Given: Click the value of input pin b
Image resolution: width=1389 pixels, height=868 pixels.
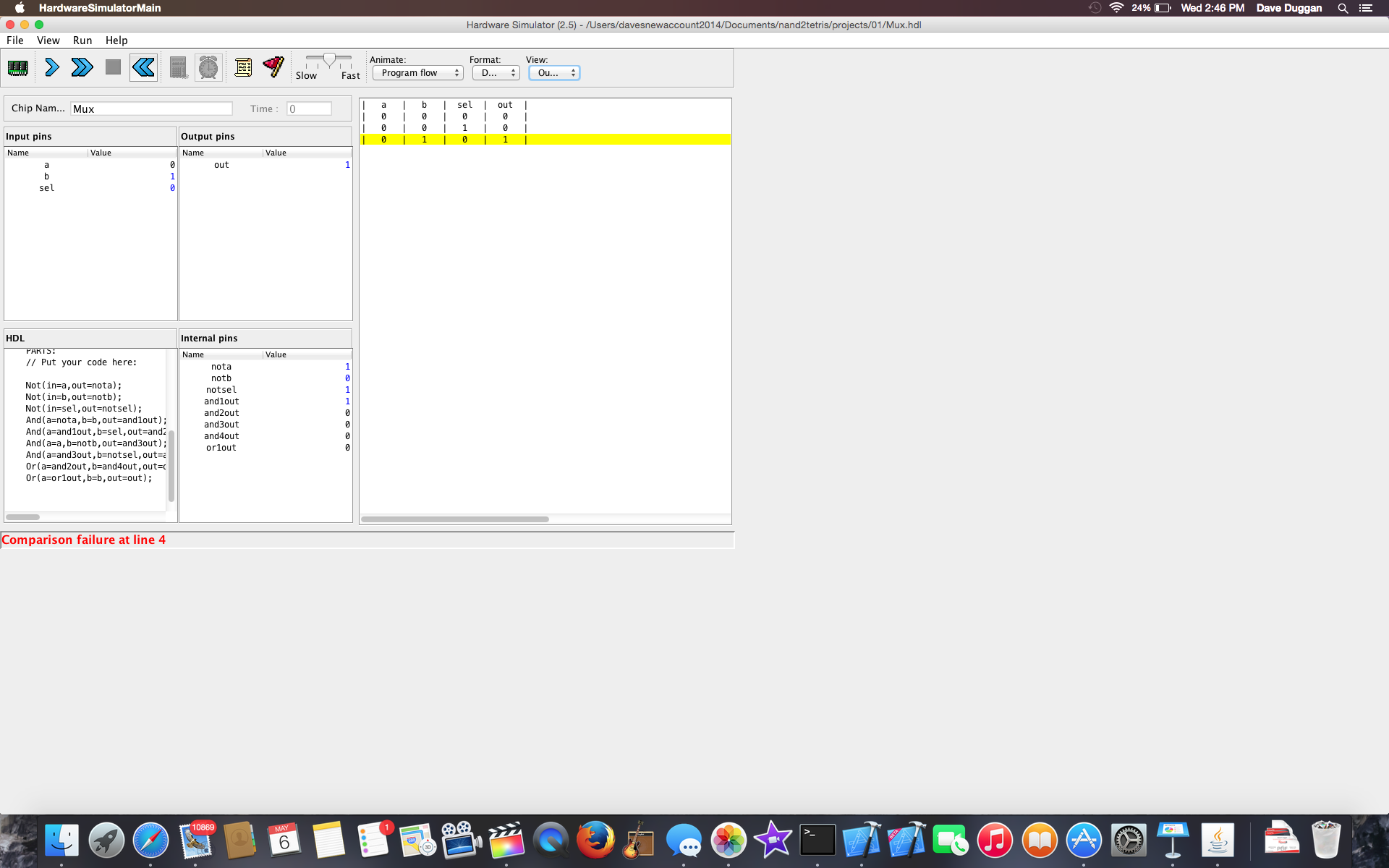Looking at the screenshot, I should (171, 176).
